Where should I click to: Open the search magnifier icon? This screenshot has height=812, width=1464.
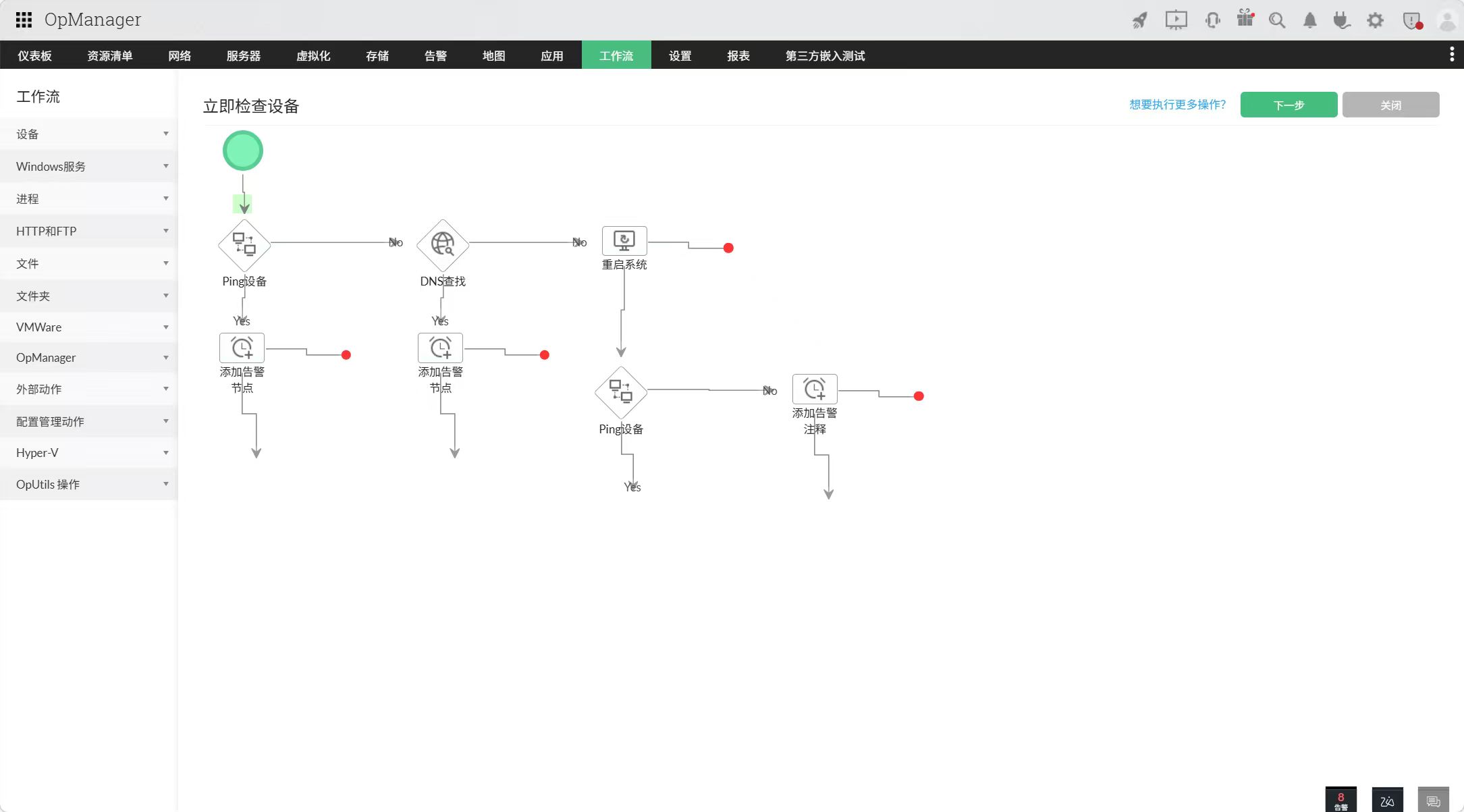[1276, 20]
